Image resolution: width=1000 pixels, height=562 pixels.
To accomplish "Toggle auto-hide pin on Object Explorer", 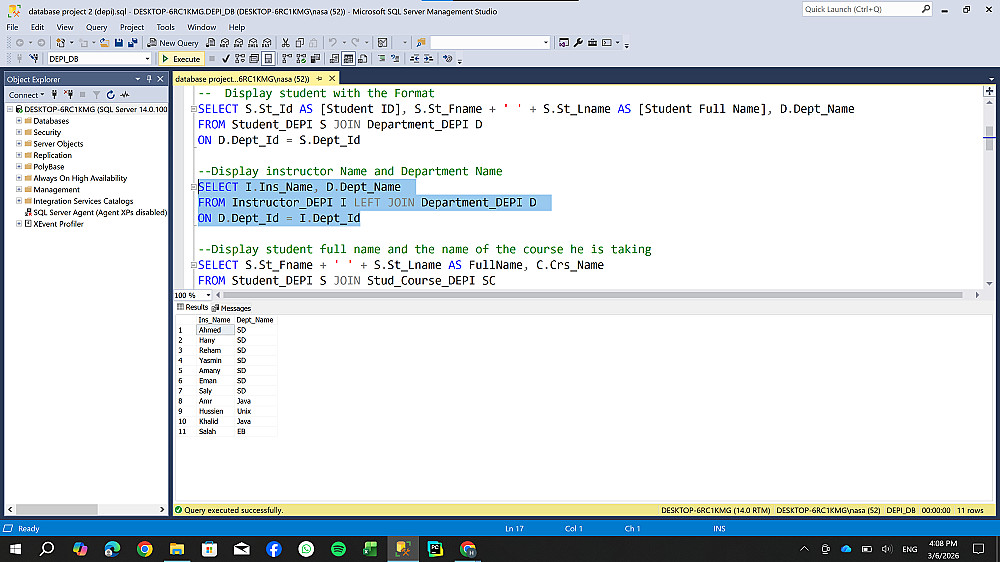I will (149, 79).
